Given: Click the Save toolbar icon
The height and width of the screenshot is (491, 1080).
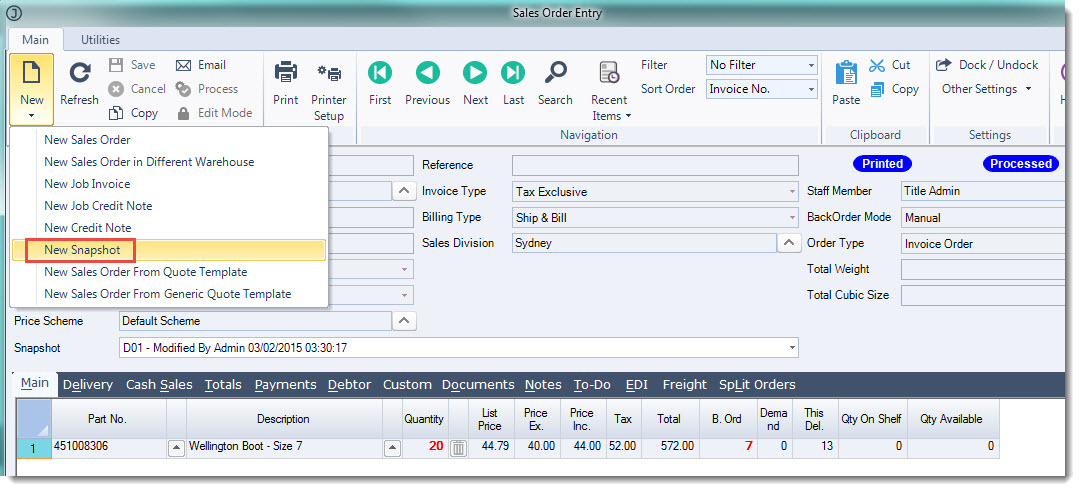Looking at the screenshot, I should tap(117, 65).
